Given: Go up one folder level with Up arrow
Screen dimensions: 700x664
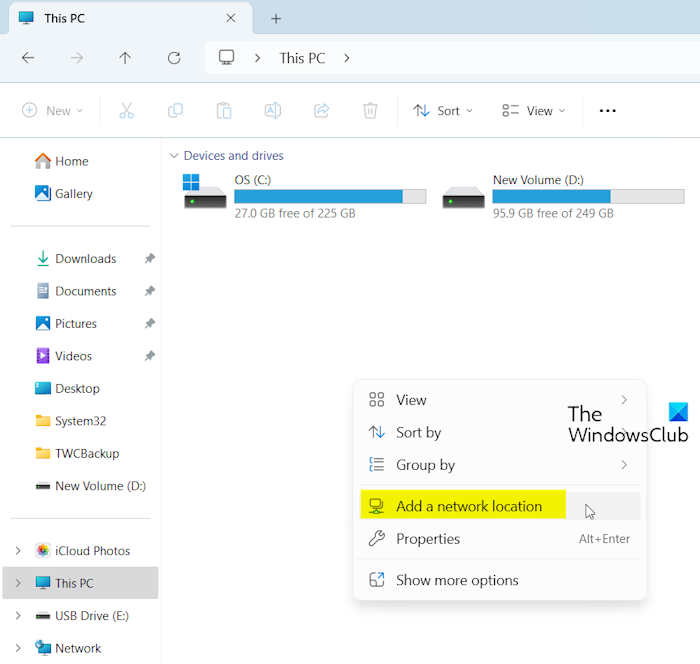Looking at the screenshot, I should click(x=125, y=58).
